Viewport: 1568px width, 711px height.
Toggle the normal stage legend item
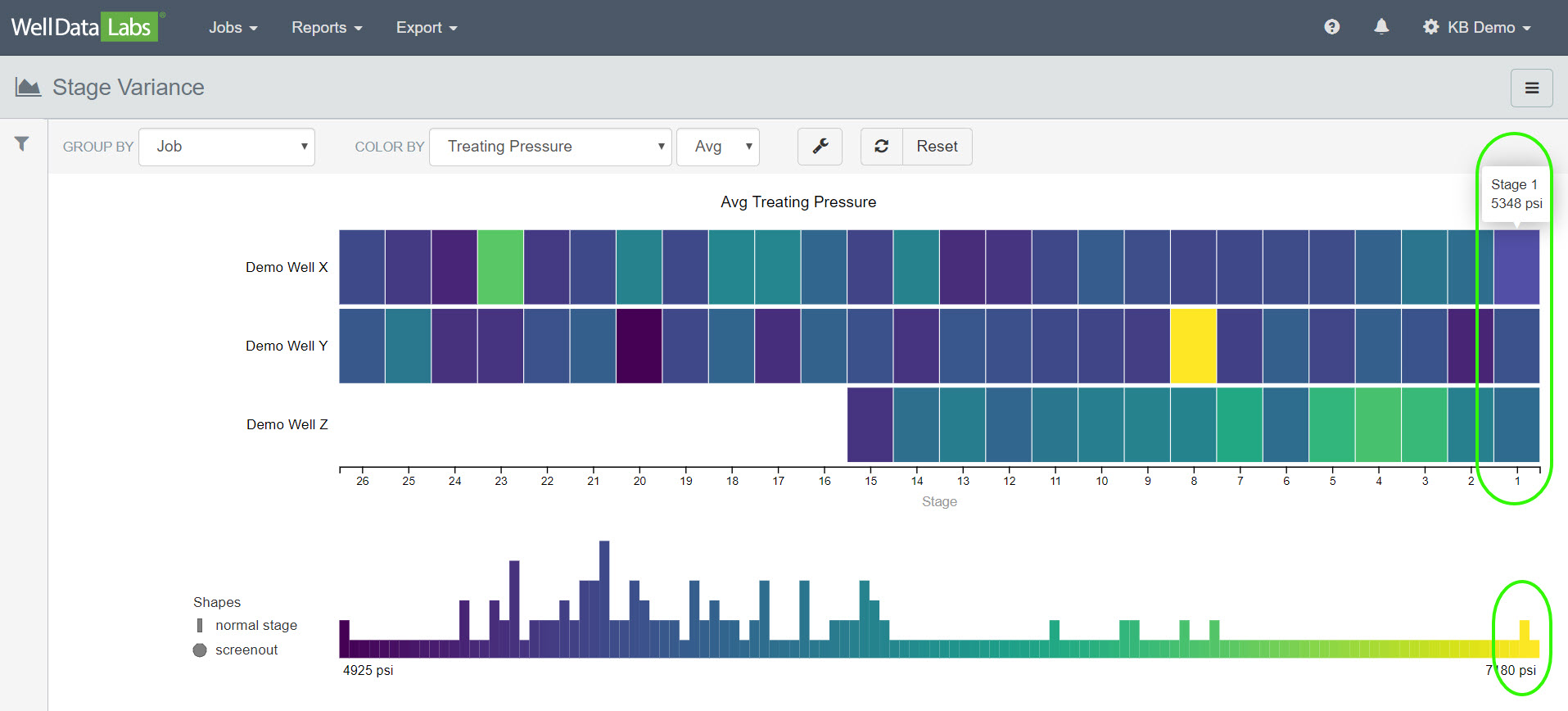(x=246, y=625)
